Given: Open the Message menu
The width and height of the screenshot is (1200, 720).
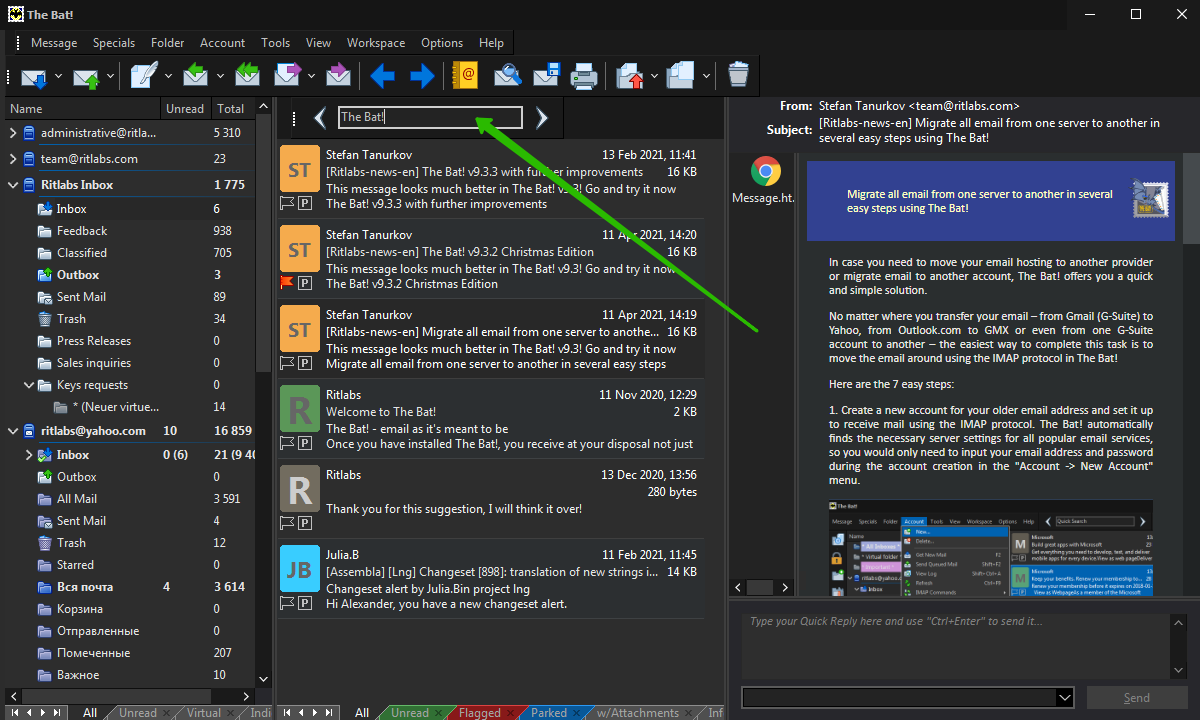Looking at the screenshot, I should [x=54, y=43].
